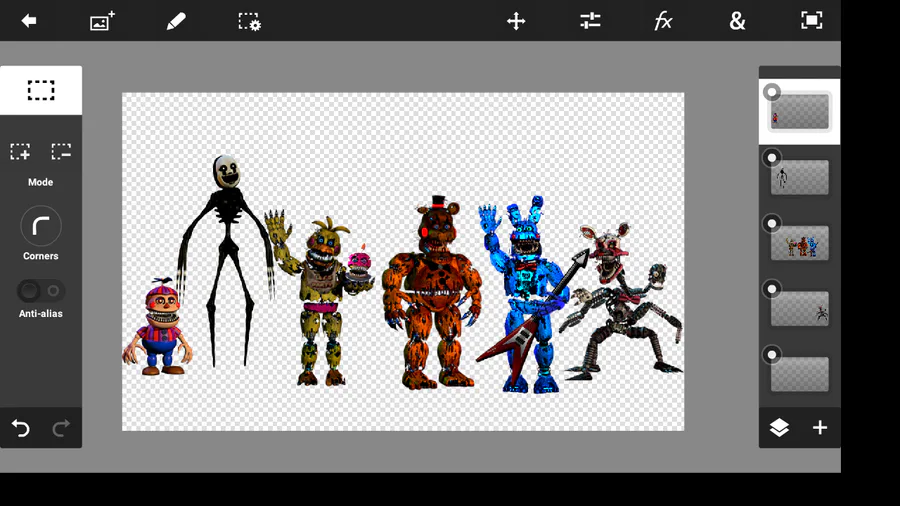
Task: Open the fx effects menu
Action: point(664,21)
